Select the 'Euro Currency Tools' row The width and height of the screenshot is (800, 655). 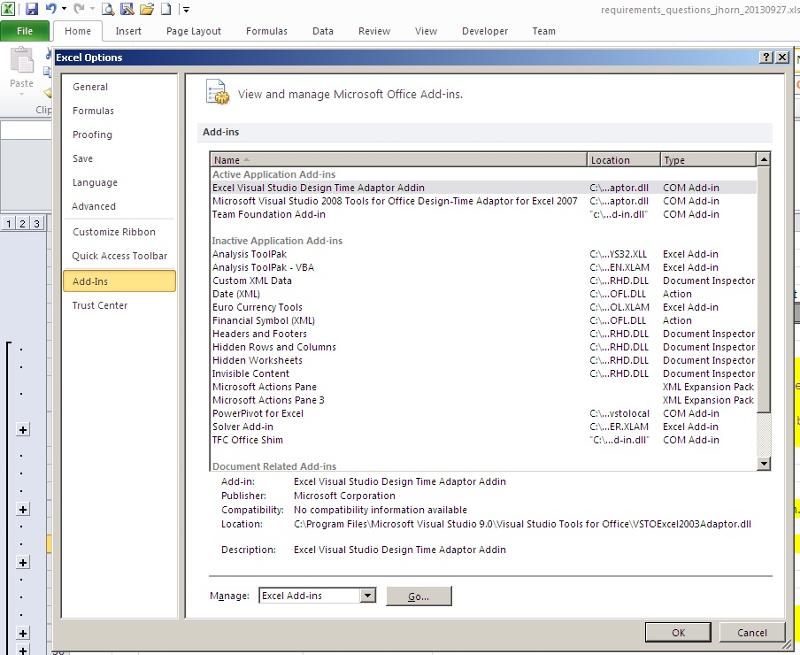pos(483,307)
